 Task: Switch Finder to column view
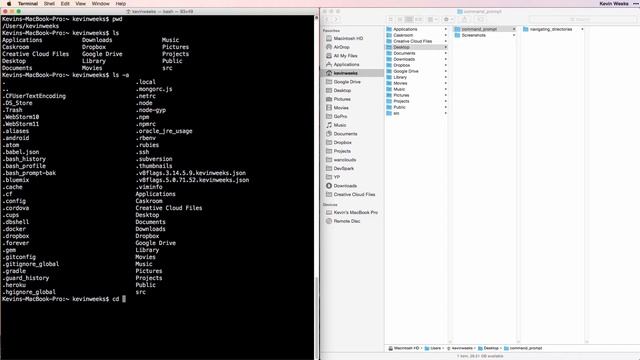click(409, 20)
